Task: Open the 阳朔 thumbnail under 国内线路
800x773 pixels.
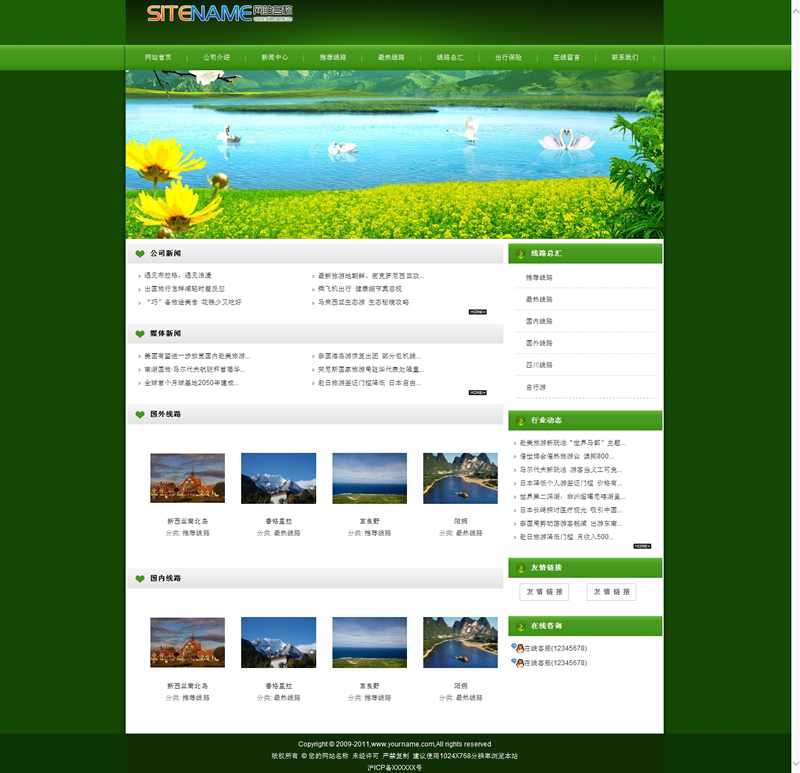Action: tap(460, 642)
